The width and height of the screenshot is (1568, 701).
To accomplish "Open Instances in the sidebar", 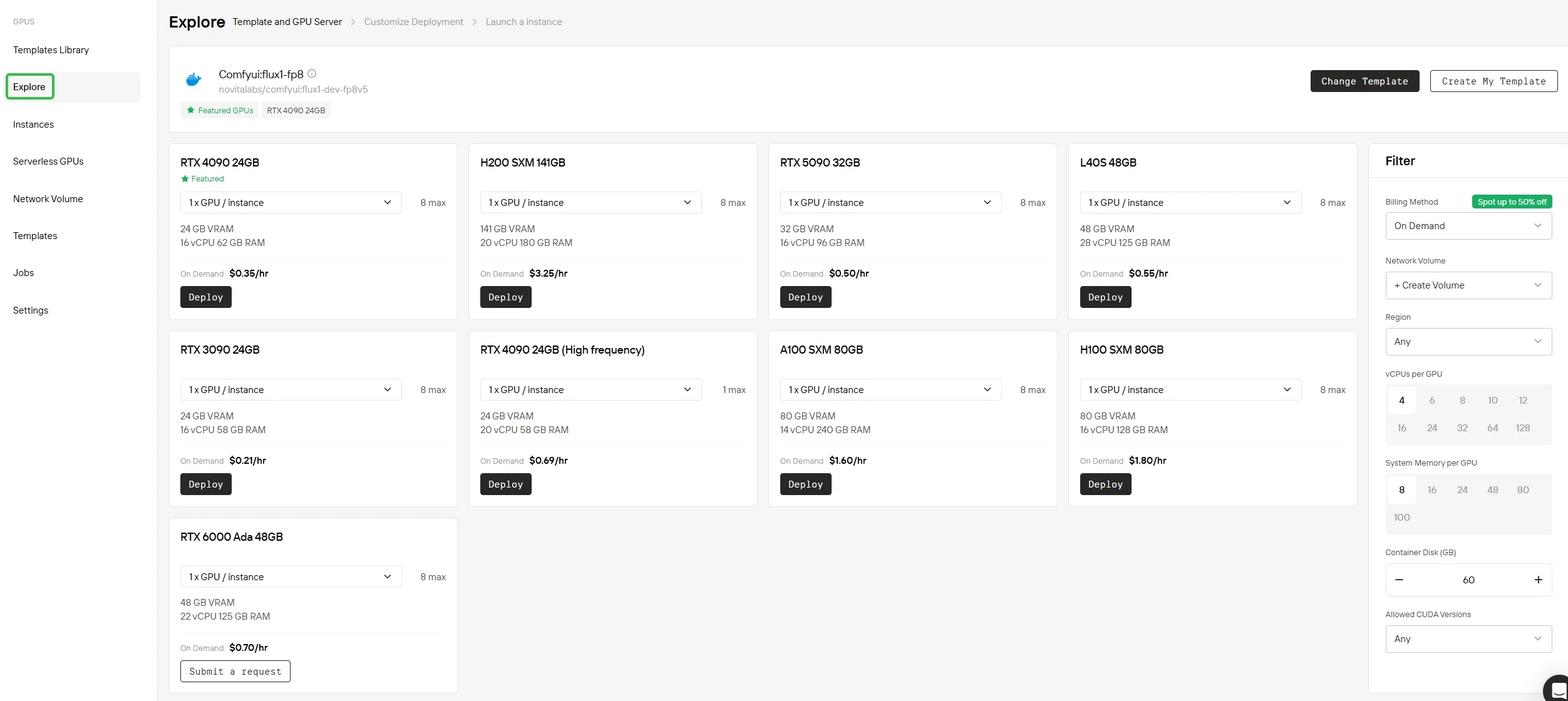I will (x=33, y=125).
